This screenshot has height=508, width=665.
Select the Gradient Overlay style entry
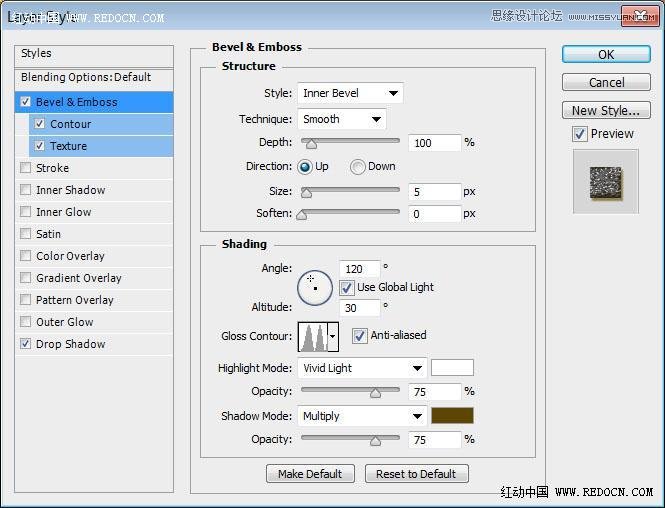(78, 278)
